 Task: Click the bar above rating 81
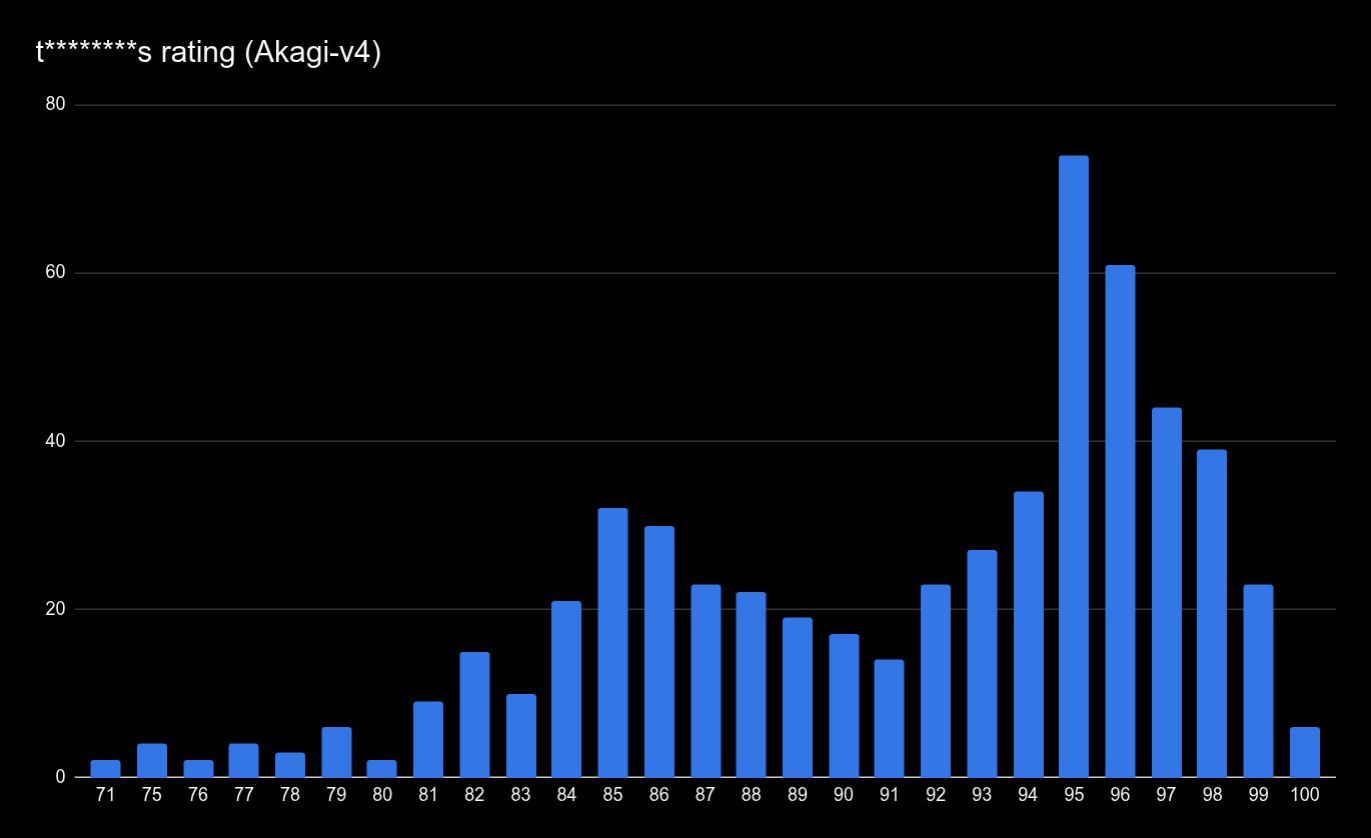click(x=428, y=739)
